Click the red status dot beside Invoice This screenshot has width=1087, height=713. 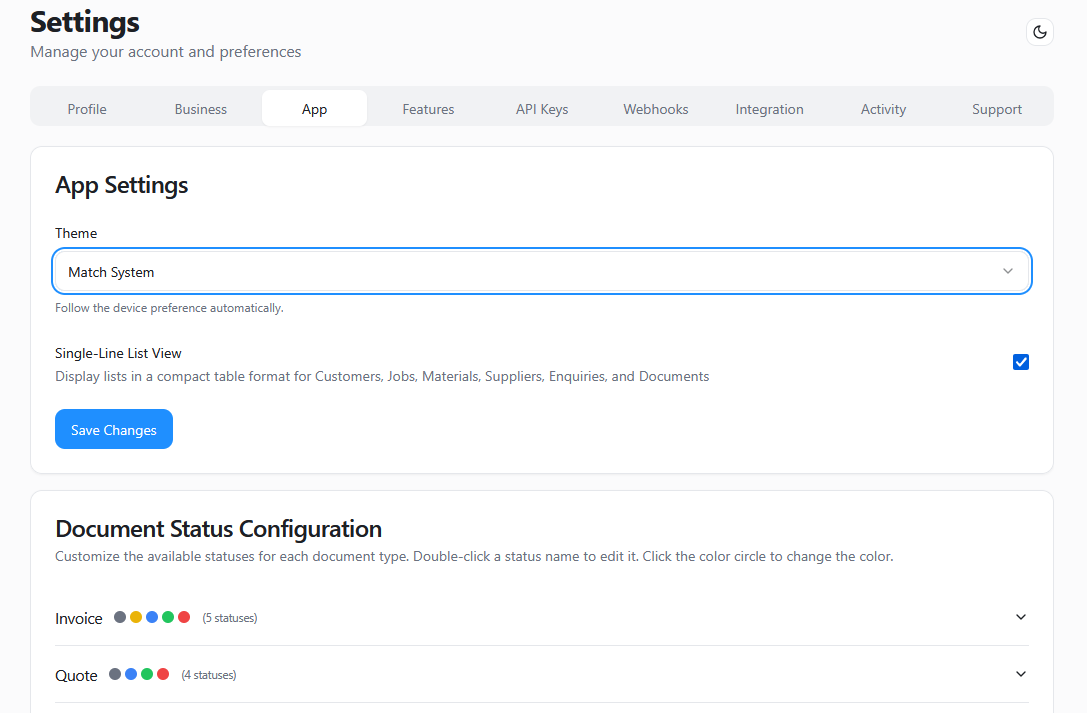184,617
